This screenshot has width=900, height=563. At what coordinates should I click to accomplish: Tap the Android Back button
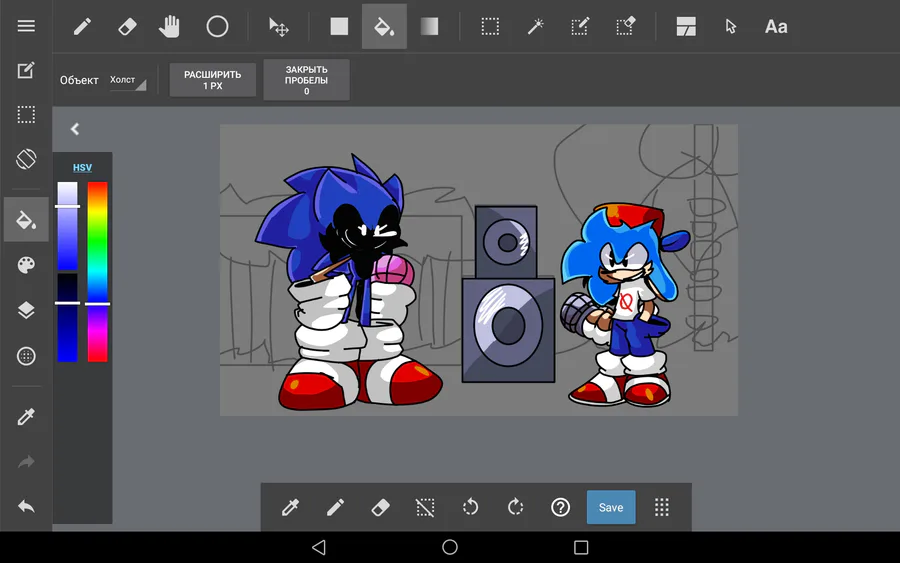pyautogui.click(x=319, y=547)
